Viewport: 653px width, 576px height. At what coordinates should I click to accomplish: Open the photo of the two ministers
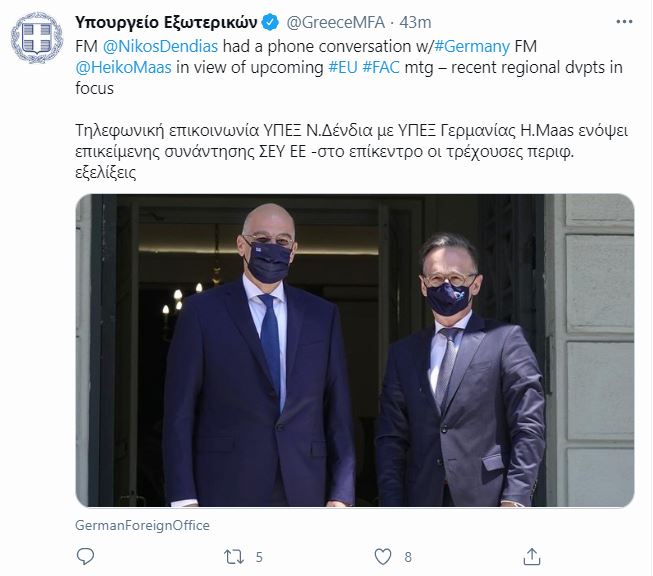(355, 350)
